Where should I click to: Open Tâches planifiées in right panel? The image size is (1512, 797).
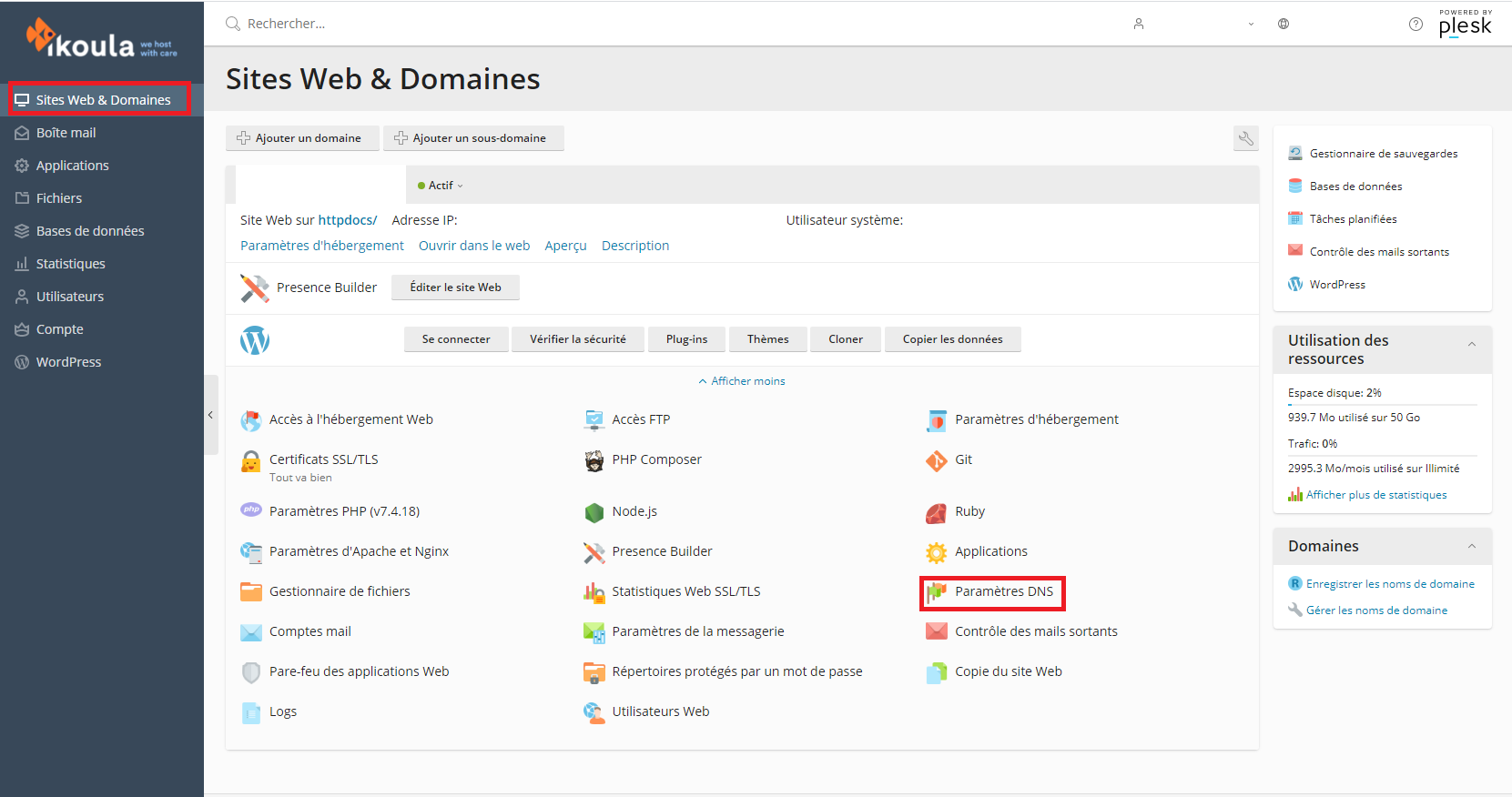click(1342, 219)
